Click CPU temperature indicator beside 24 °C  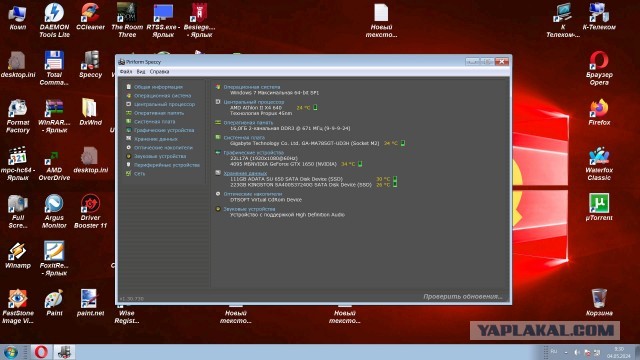315,107
